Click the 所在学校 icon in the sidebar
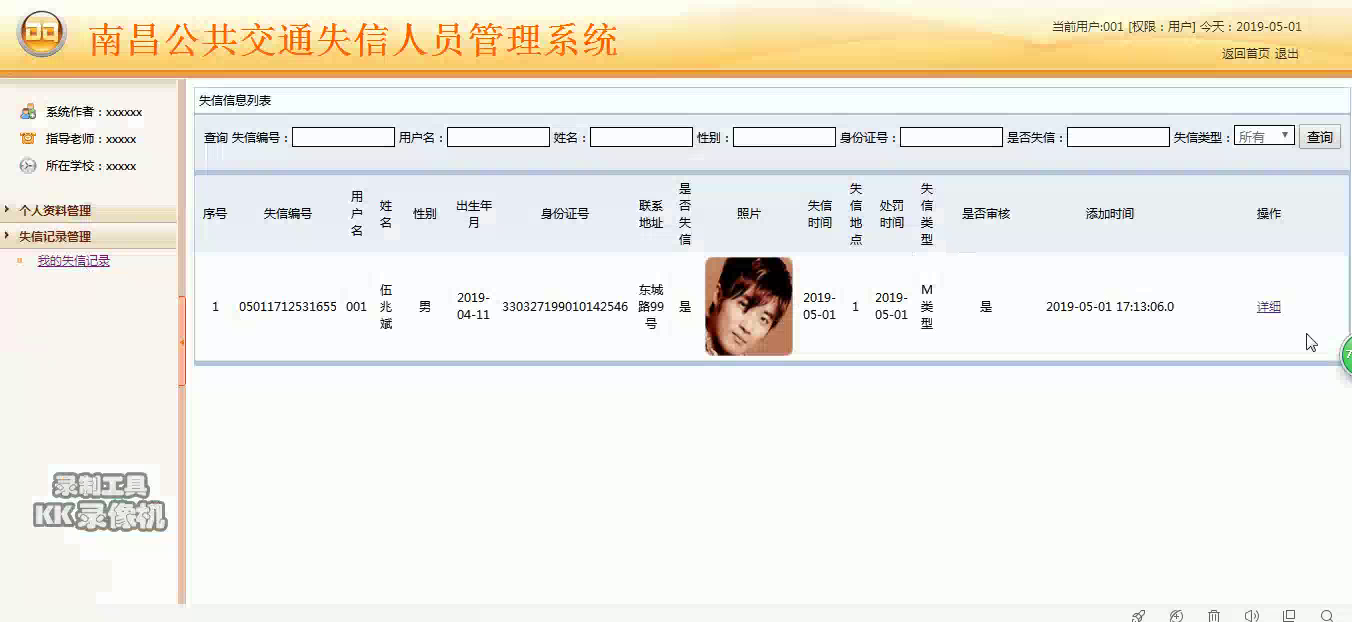 (28, 166)
